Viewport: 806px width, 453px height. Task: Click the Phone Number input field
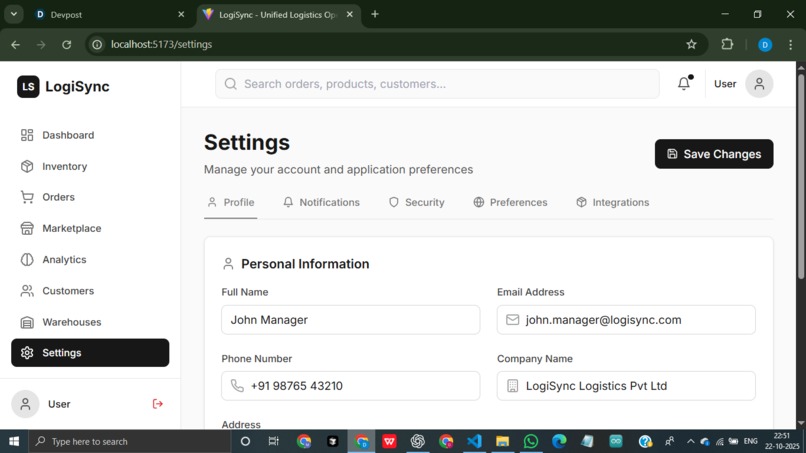pyautogui.click(x=351, y=386)
